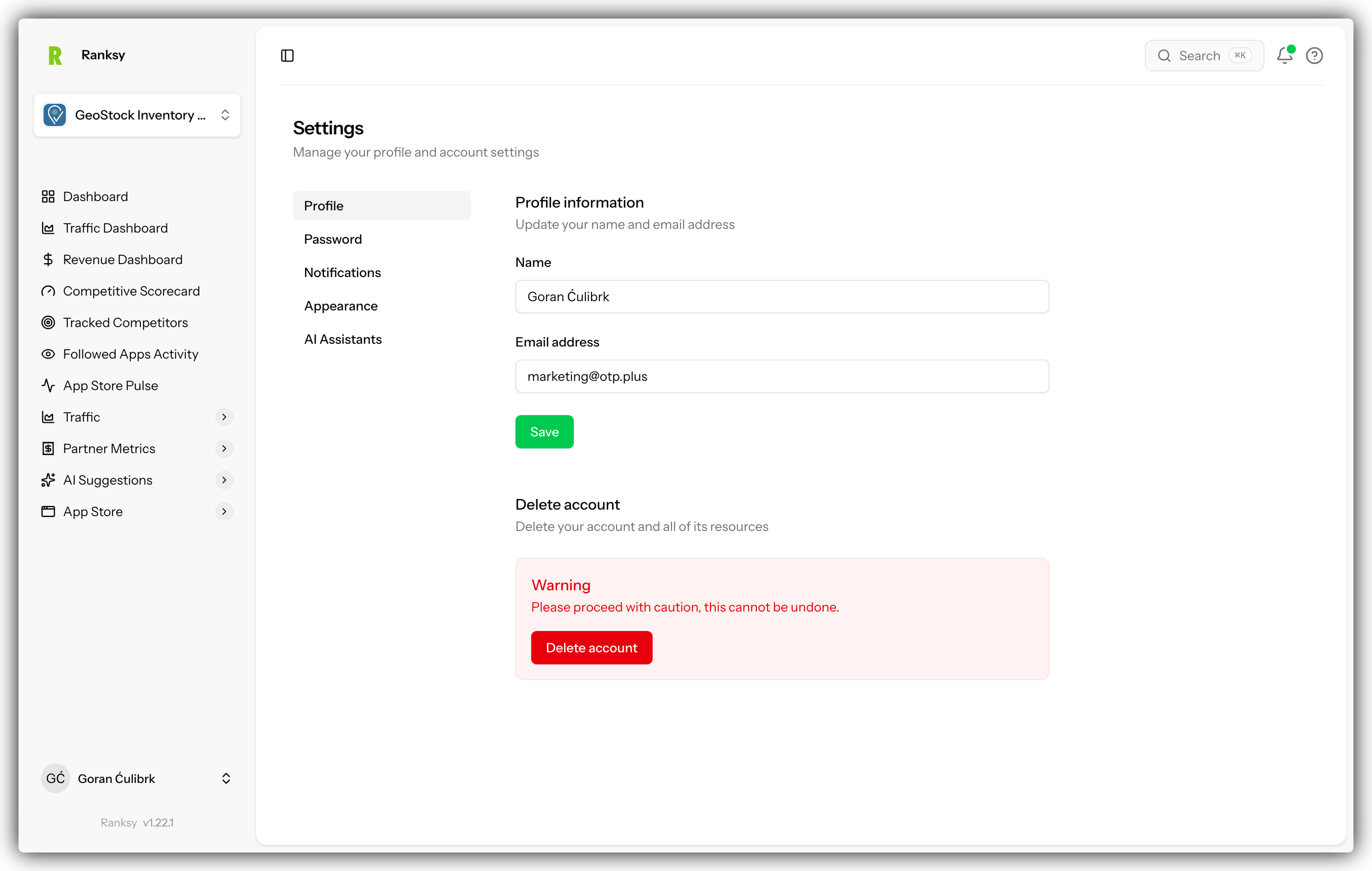Open the Notifications settings tab
This screenshot has height=871, width=1372.
382,272
